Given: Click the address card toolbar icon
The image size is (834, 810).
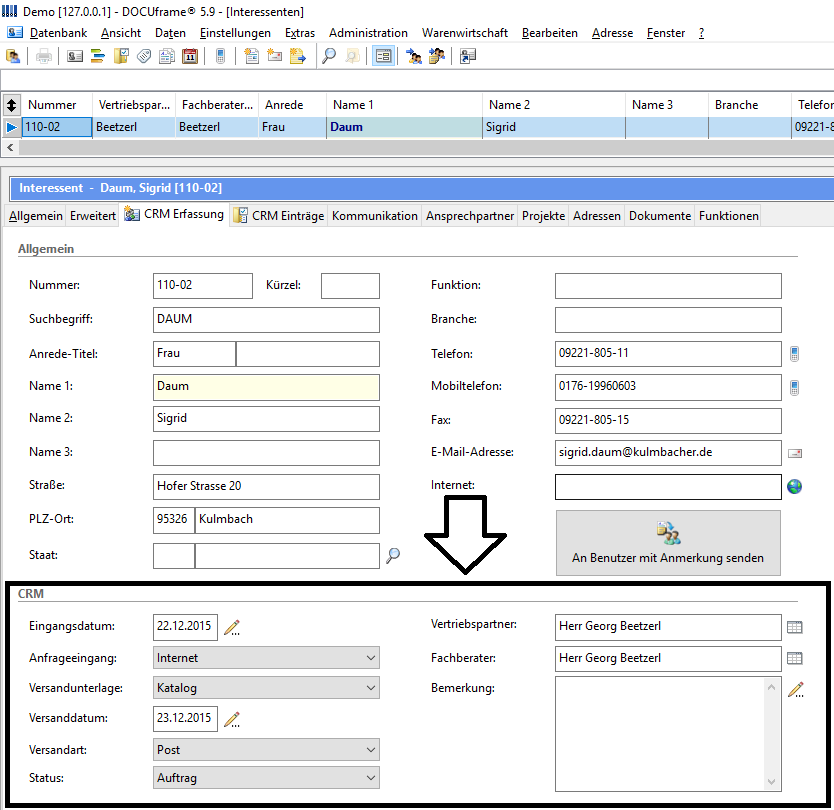Looking at the screenshot, I should (x=75, y=56).
